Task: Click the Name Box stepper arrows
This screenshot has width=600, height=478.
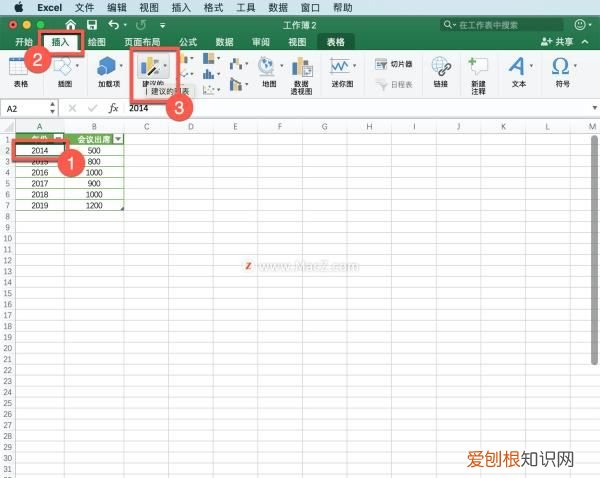Action: (52, 108)
